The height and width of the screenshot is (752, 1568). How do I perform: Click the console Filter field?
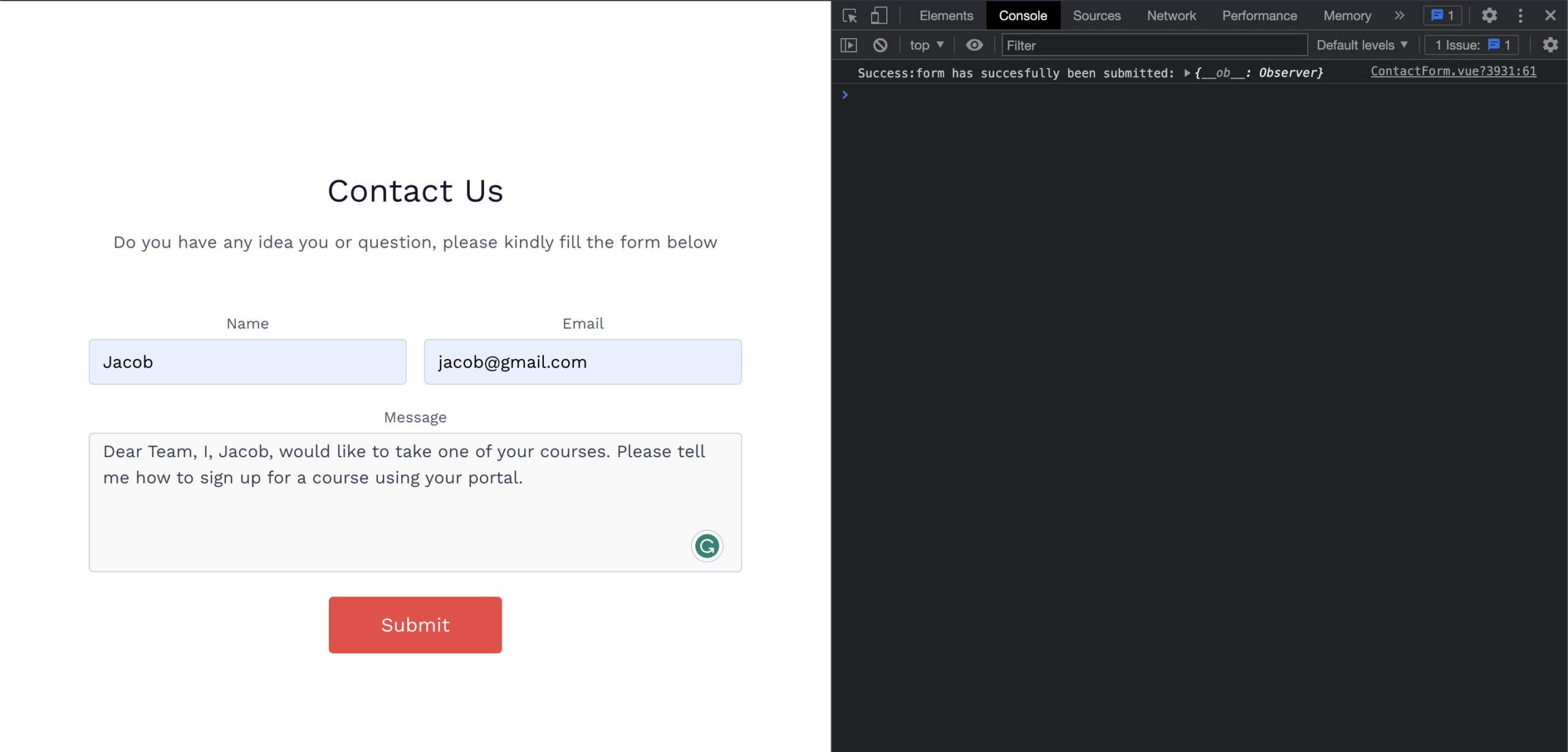[1154, 45]
